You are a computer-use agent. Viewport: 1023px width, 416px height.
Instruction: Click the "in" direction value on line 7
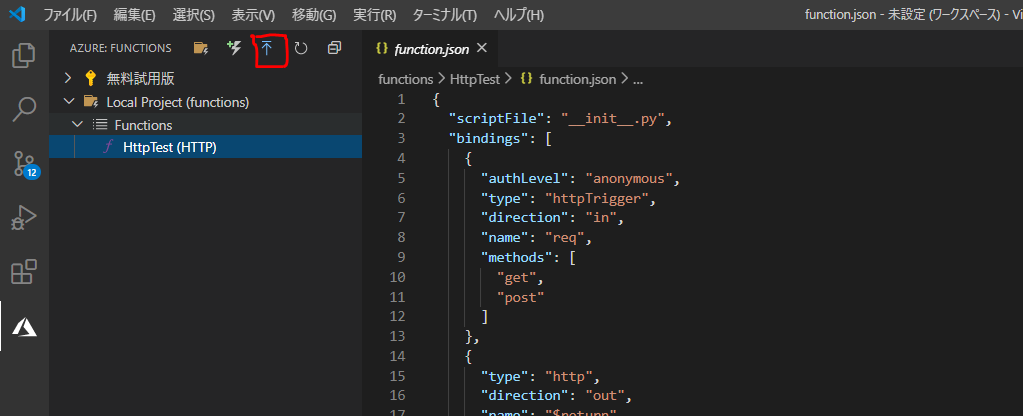(x=601, y=218)
